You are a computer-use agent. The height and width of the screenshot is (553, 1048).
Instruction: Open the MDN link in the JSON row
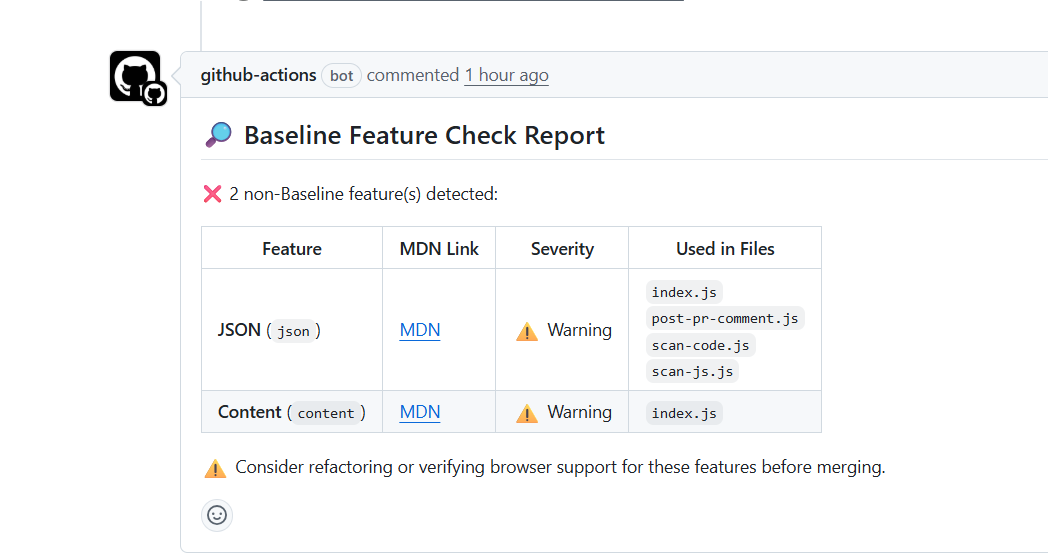pyautogui.click(x=420, y=330)
